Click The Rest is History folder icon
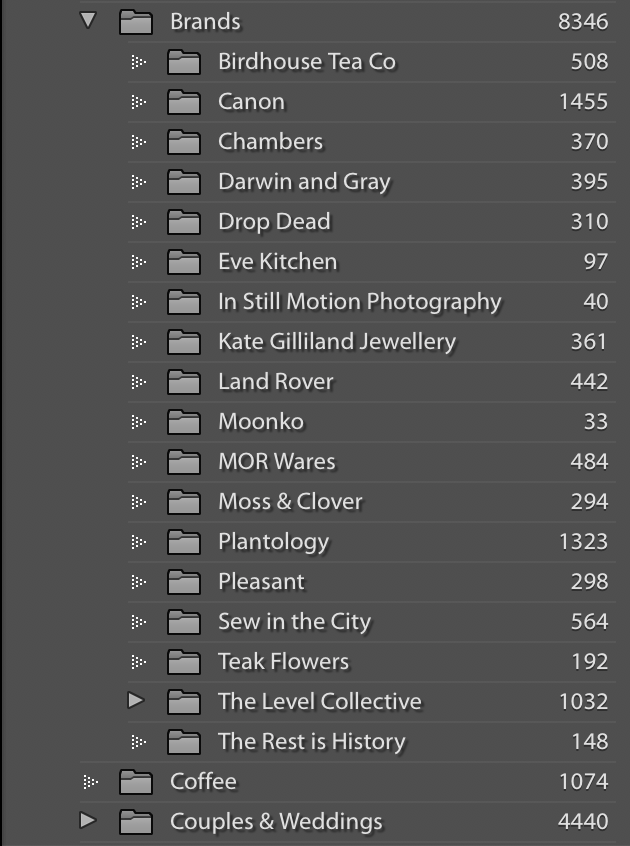 tap(184, 741)
